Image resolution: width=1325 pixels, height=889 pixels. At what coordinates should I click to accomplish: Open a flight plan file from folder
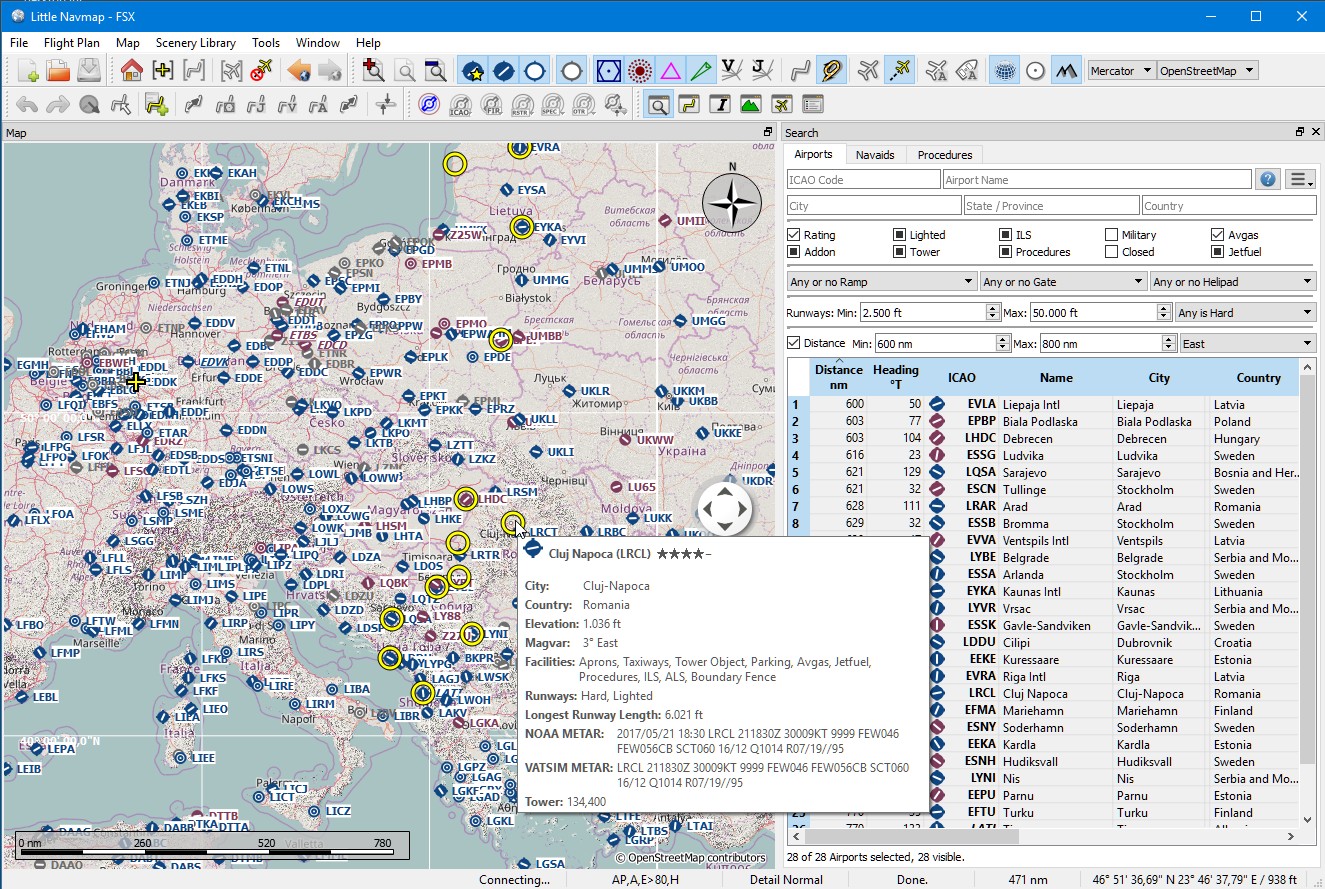click(58, 71)
